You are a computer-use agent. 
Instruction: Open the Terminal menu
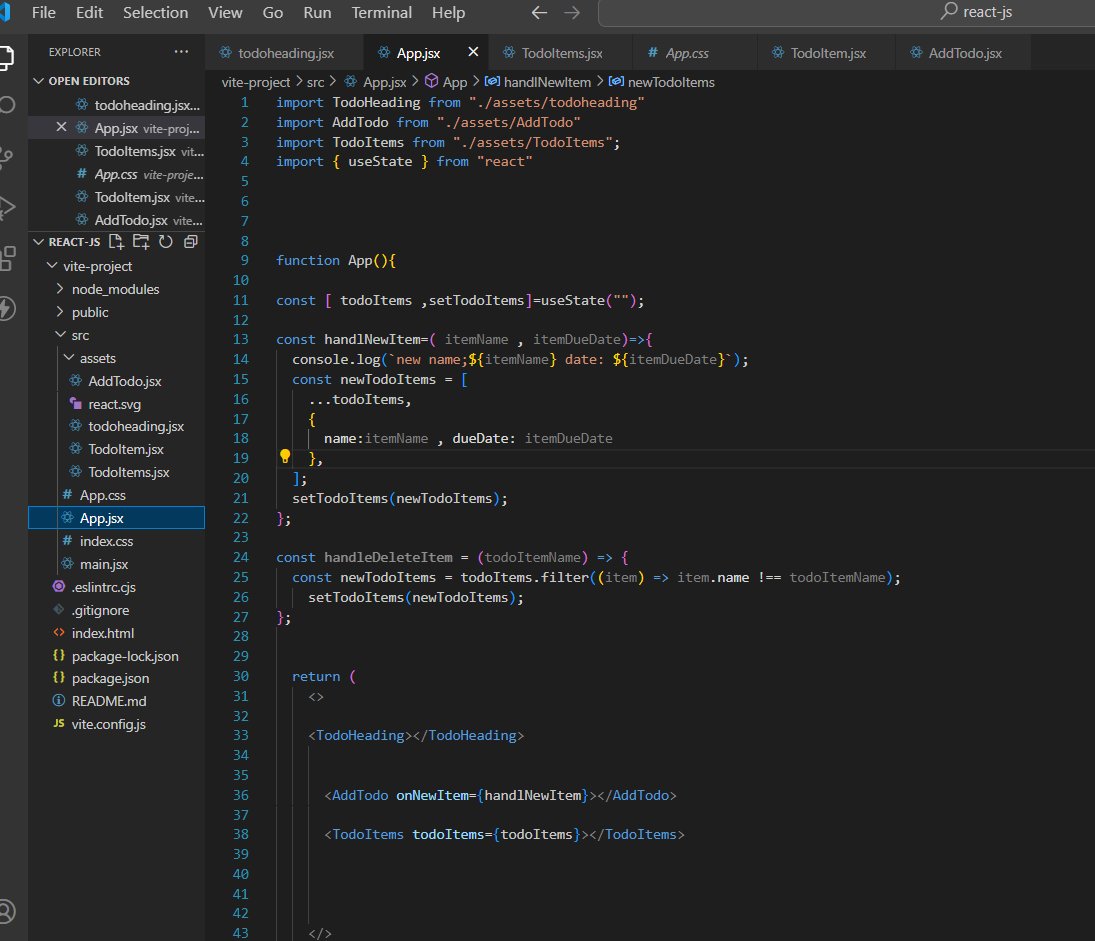(381, 13)
